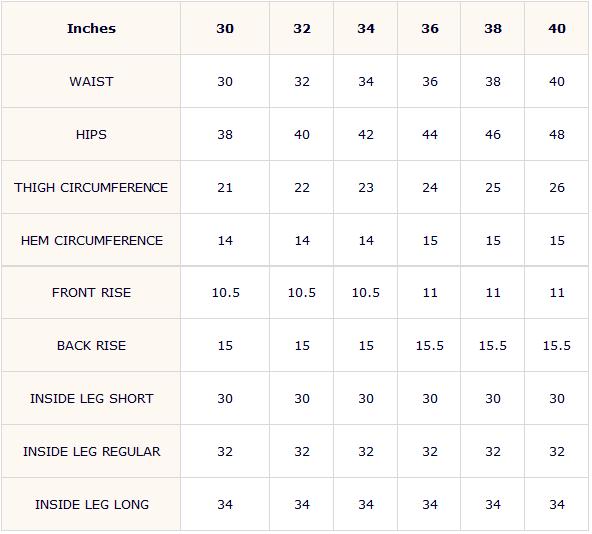Click hips value 38 under size 30

coord(225,134)
